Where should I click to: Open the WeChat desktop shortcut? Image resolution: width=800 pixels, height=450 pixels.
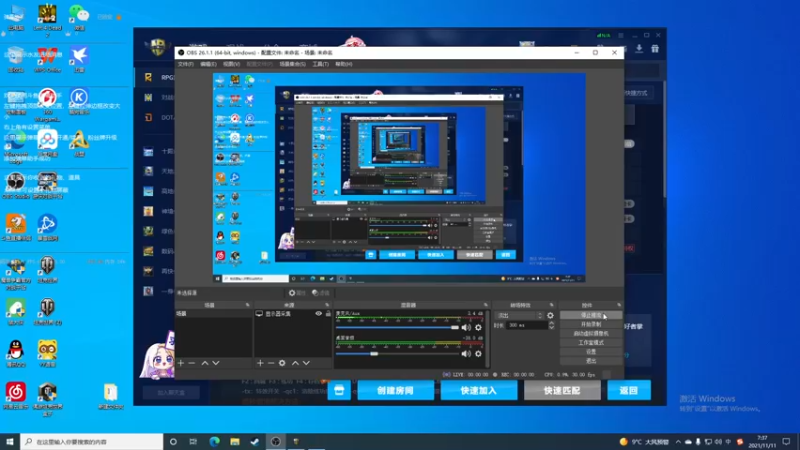(79, 17)
